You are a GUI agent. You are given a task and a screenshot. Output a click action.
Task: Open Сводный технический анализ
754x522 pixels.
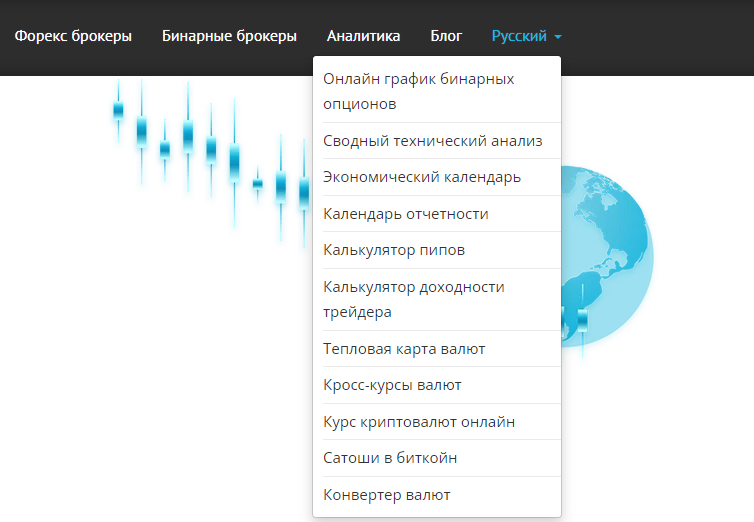pos(437,141)
